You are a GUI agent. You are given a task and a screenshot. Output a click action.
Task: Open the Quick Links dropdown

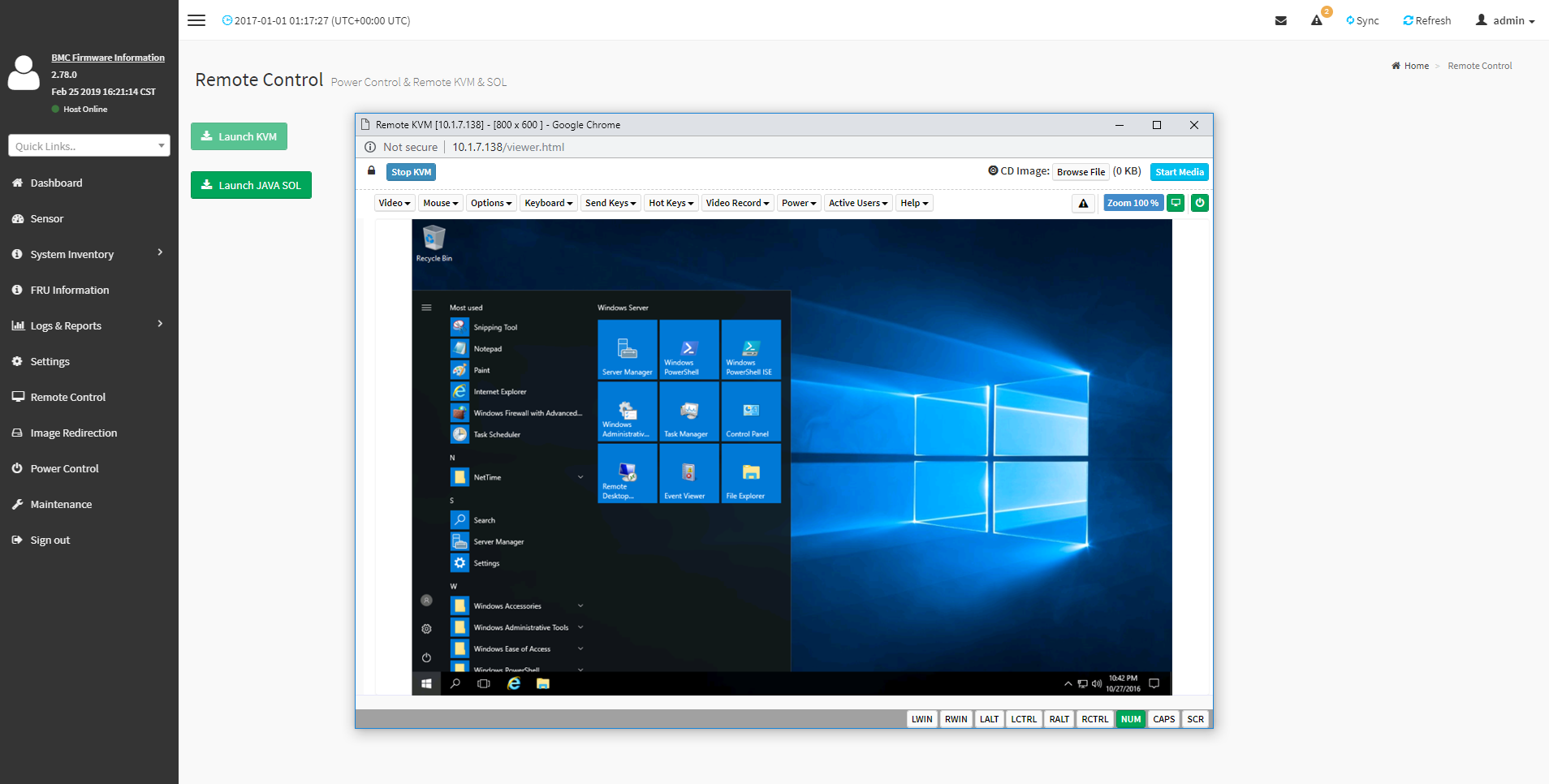point(89,146)
